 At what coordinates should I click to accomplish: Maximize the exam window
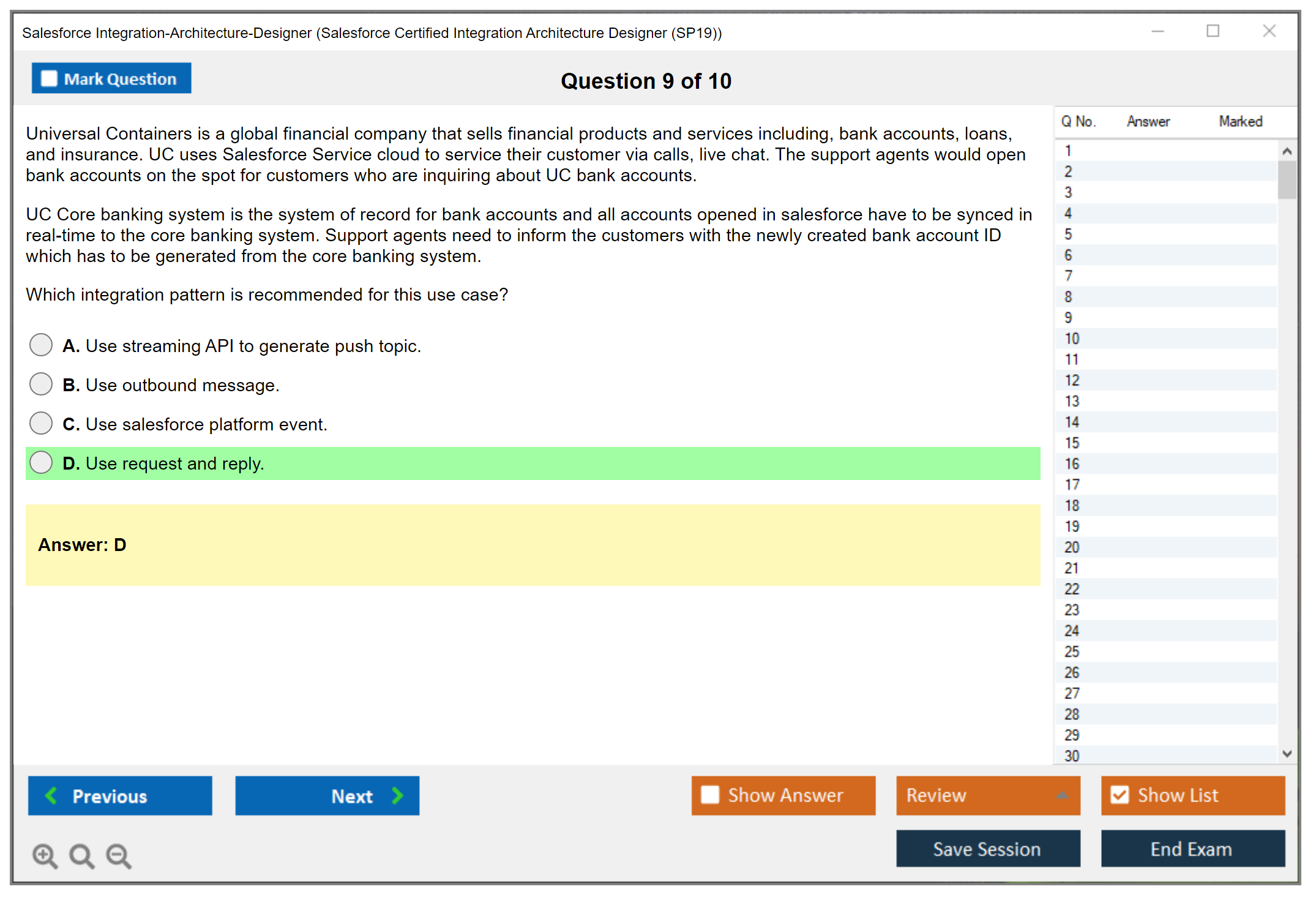[1213, 31]
